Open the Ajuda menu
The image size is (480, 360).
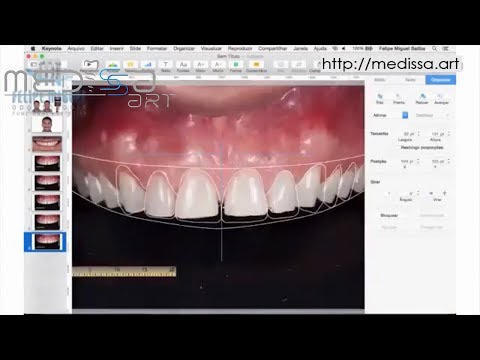coord(320,49)
